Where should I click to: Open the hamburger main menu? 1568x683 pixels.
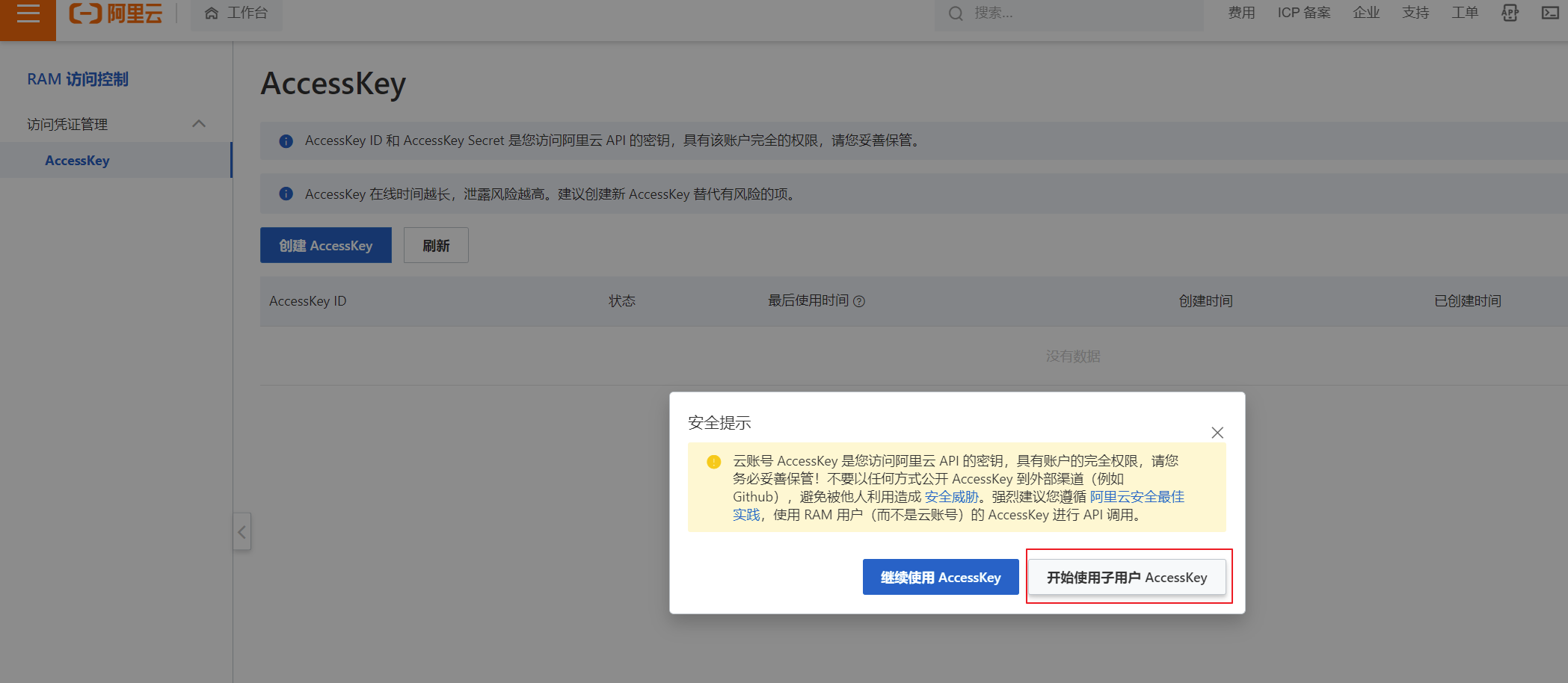tap(28, 13)
